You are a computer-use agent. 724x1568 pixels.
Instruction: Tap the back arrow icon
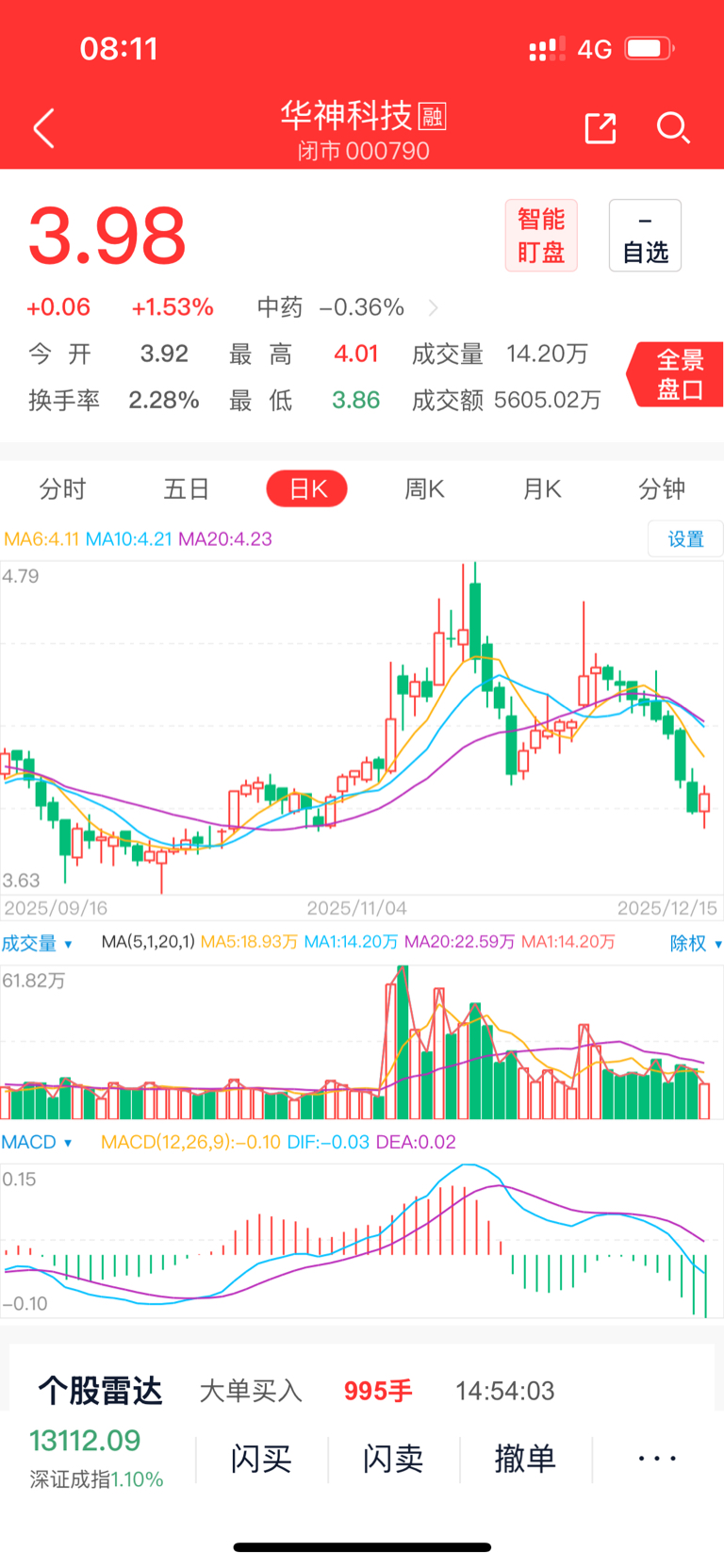(x=44, y=128)
